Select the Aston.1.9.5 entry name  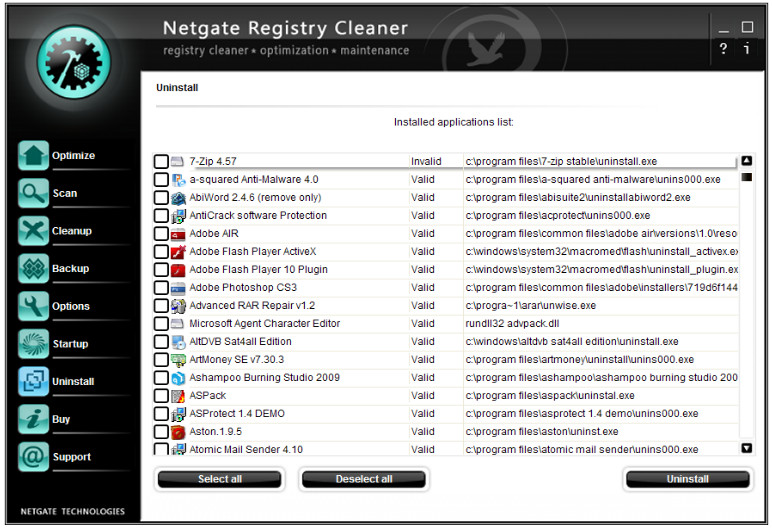coord(216,432)
